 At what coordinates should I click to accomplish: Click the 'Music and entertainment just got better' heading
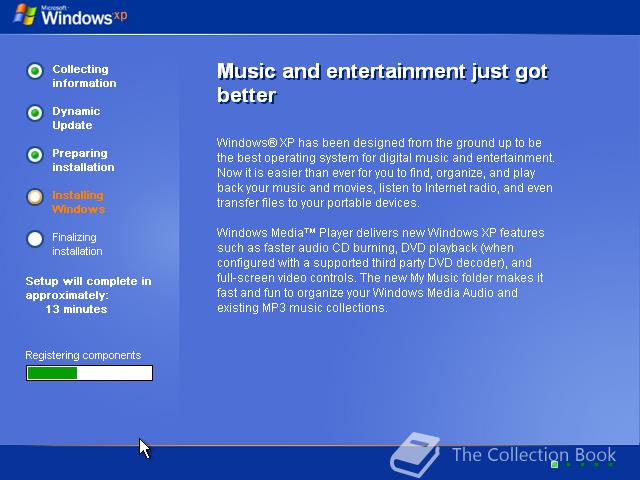(x=382, y=83)
